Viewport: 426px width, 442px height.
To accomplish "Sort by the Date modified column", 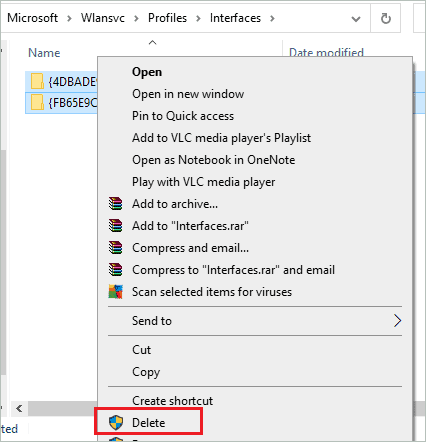I will point(326,52).
